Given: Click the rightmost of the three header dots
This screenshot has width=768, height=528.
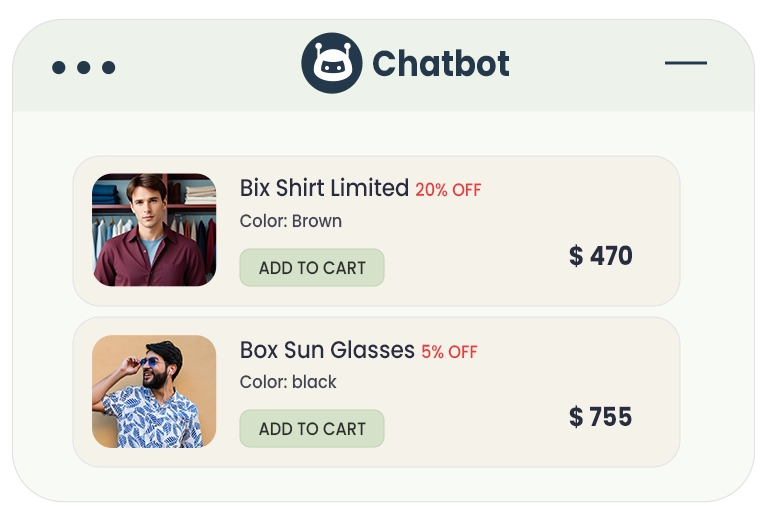Looking at the screenshot, I should pos(109,68).
